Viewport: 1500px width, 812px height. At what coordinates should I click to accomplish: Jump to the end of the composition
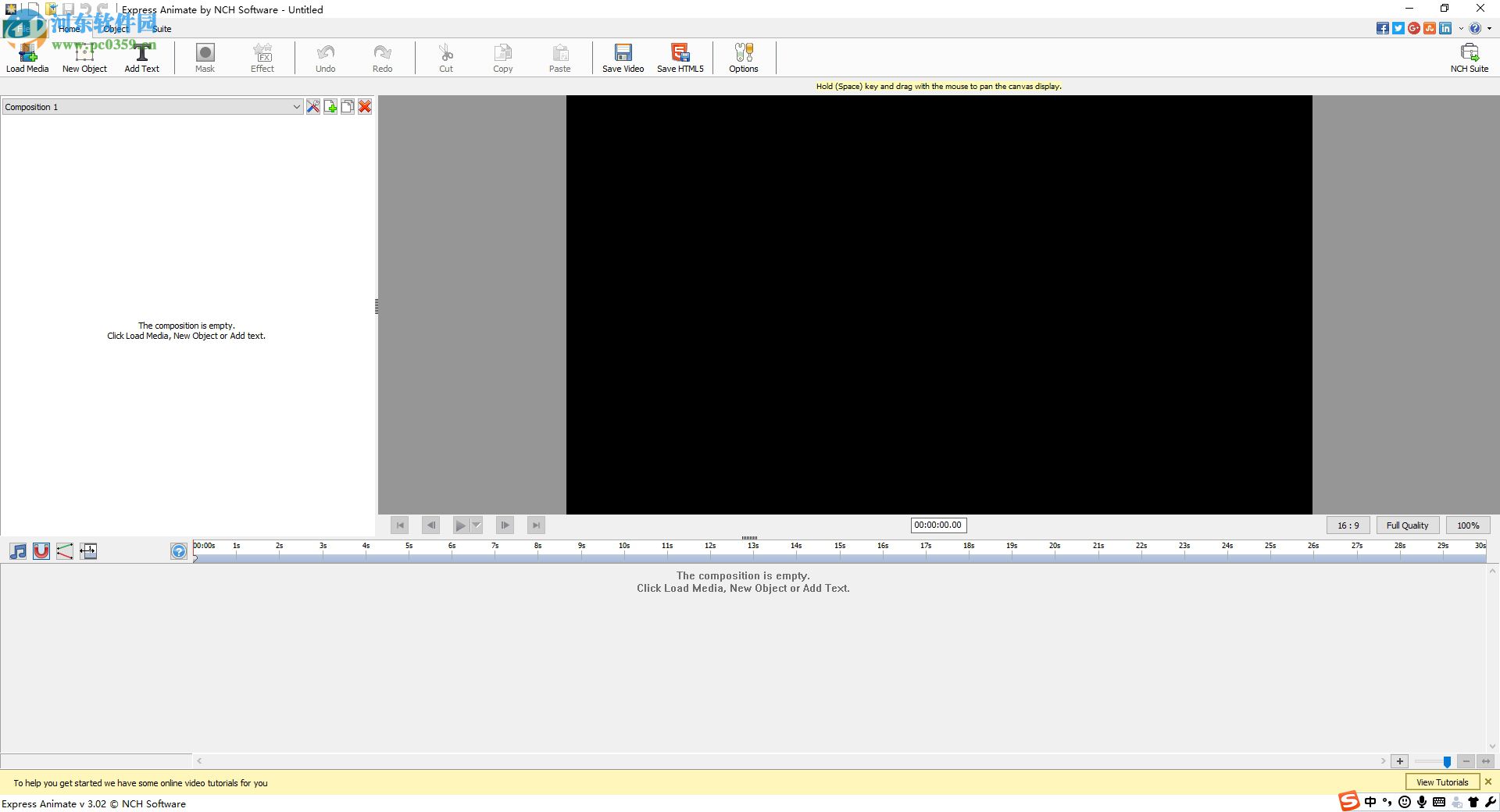point(536,525)
